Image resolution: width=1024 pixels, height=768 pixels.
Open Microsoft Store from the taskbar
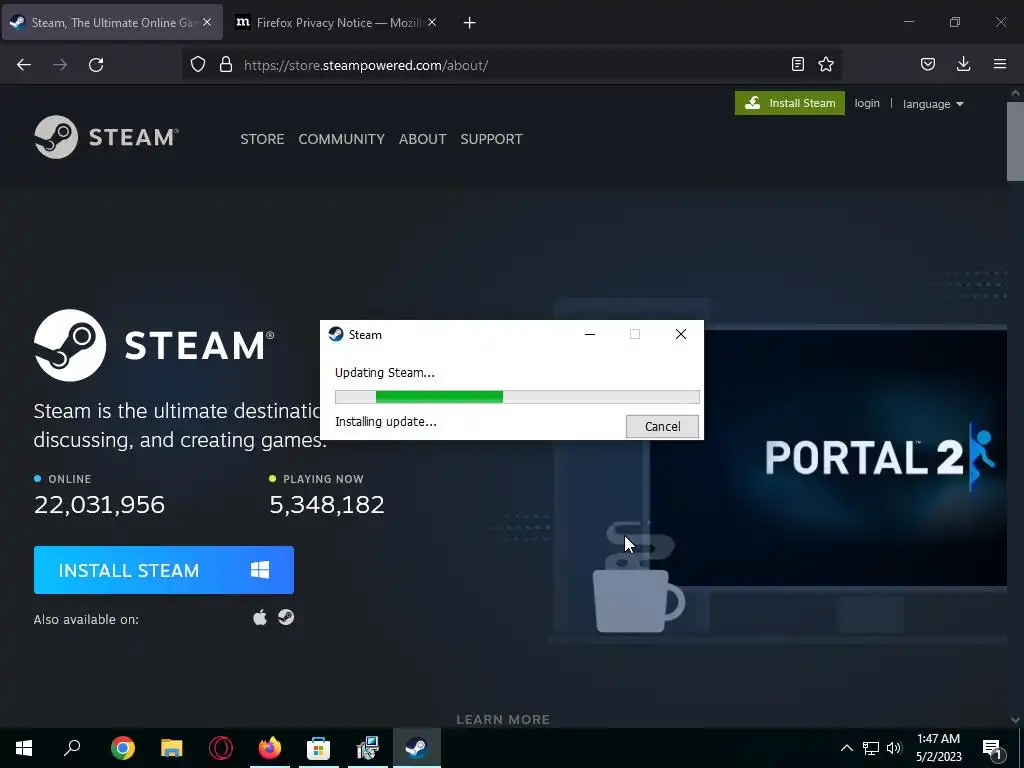(x=319, y=748)
